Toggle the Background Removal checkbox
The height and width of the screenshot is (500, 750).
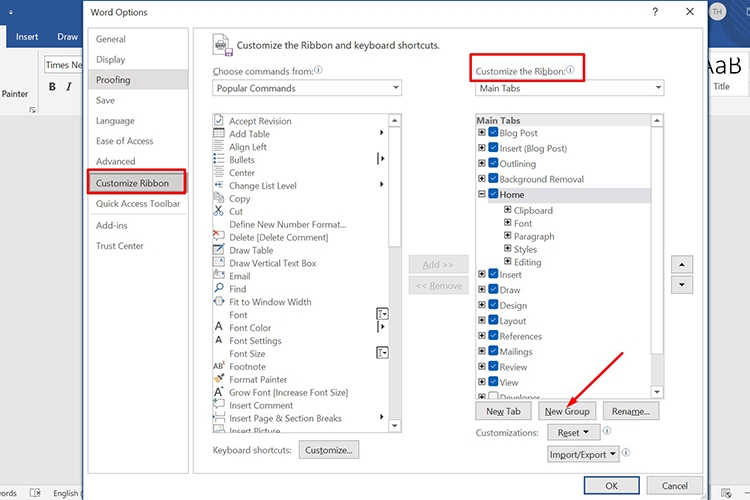(x=493, y=178)
